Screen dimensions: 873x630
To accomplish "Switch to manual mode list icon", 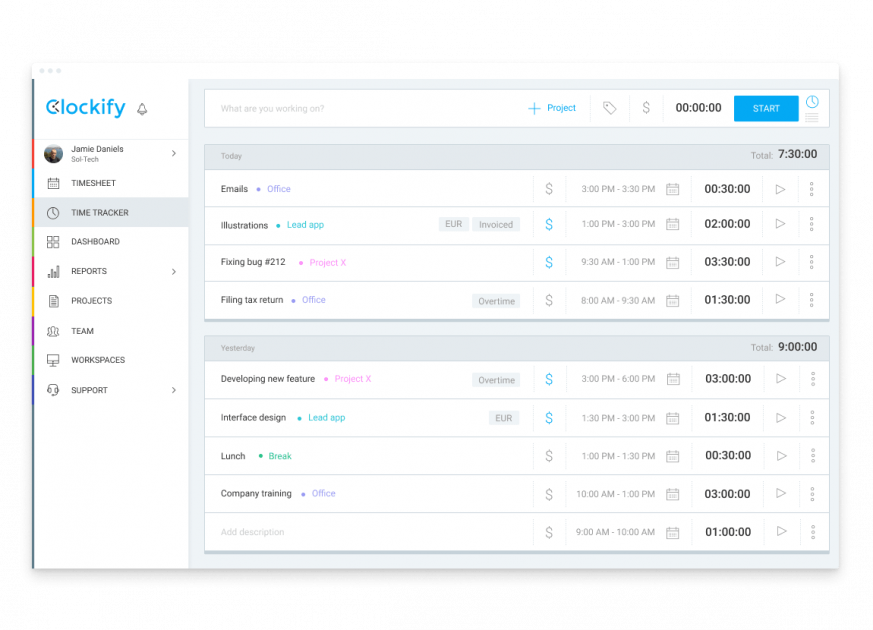I will coord(812,117).
